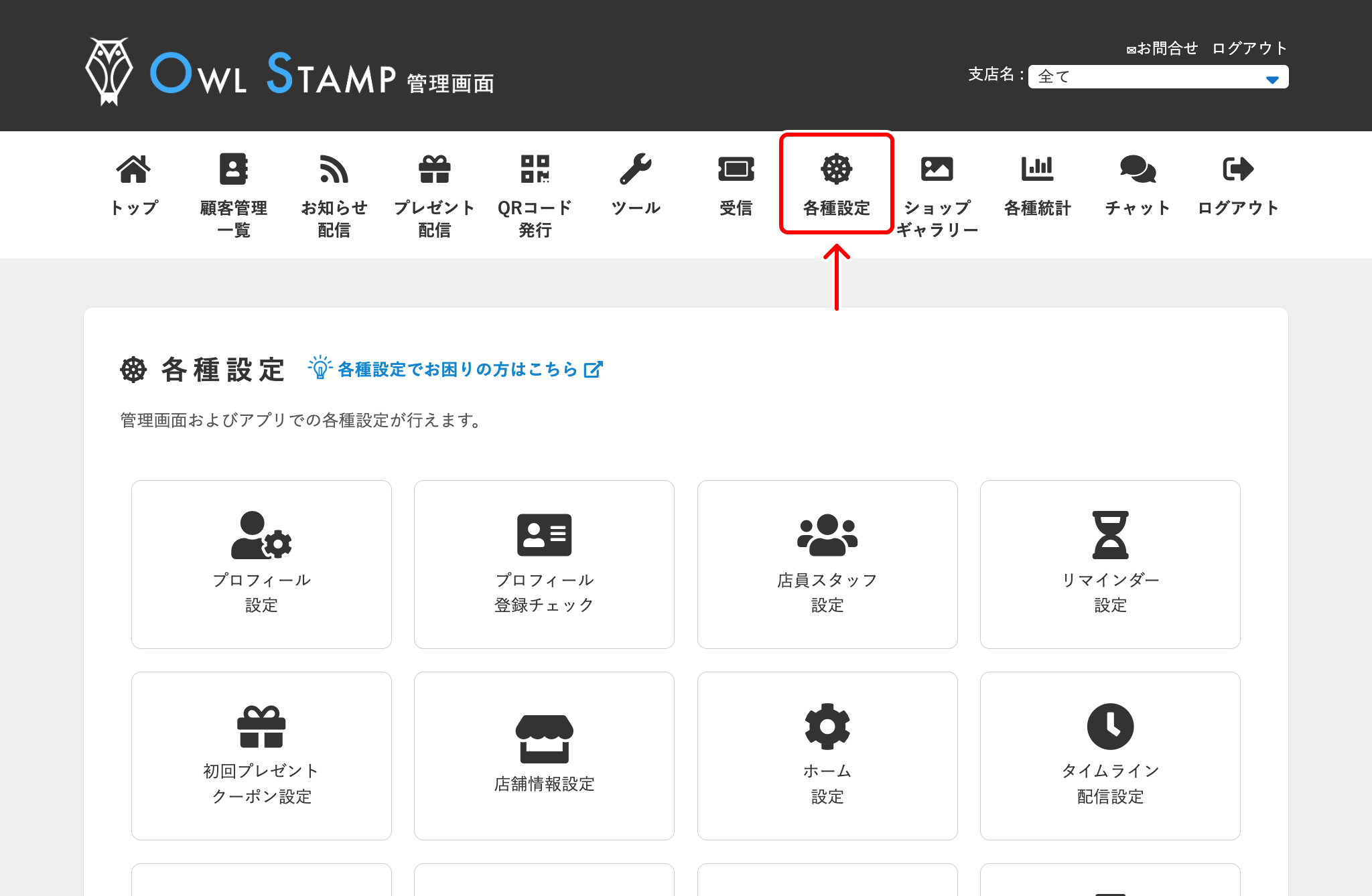
Task: Click the 各種設定 page heading text
Action: [224, 370]
